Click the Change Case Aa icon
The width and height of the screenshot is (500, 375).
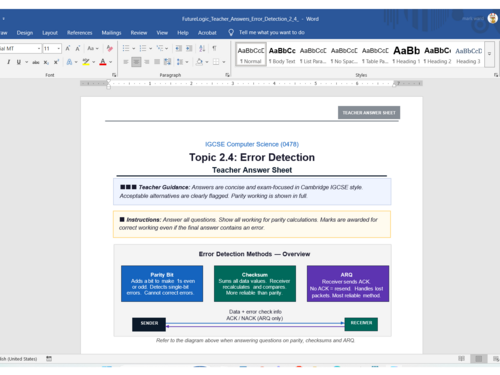pos(91,49)
